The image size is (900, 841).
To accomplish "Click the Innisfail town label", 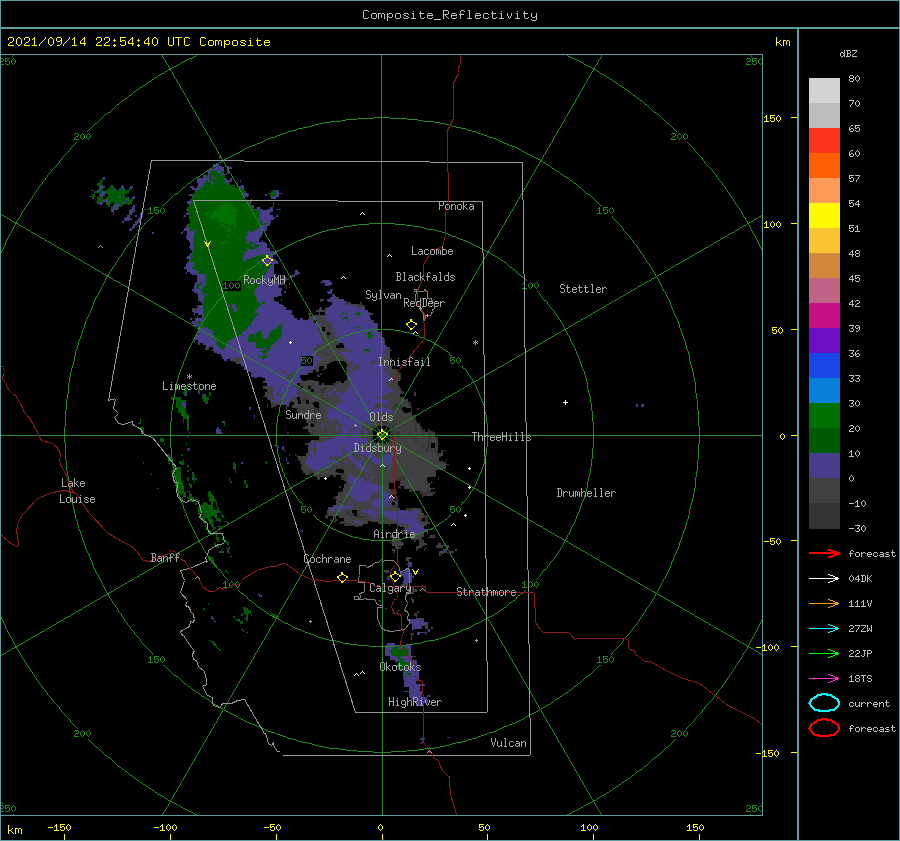I will 404,362.
